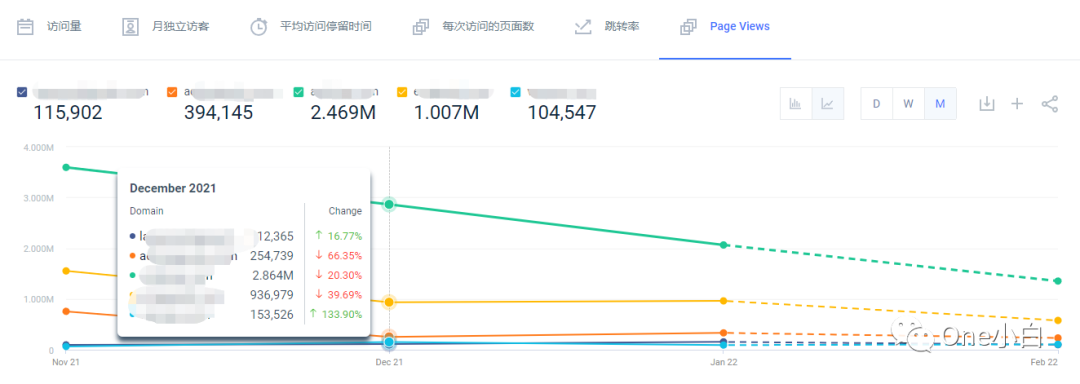Image resolution: width=1080 pixels, height=384 pixels.
Task: Click the pages icon beside Page Views
Action: (x=687, y=27)
